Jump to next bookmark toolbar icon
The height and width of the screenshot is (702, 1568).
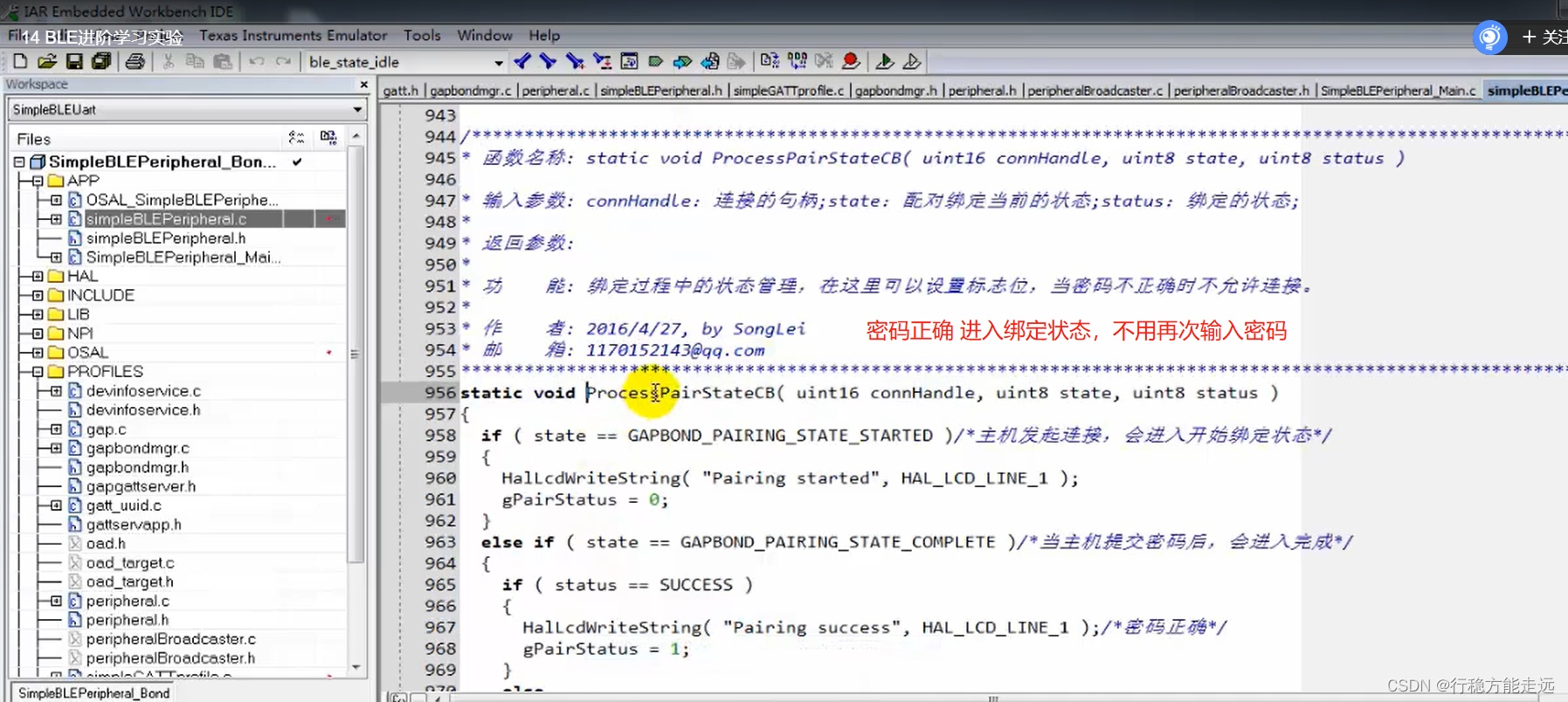[682, 61]
